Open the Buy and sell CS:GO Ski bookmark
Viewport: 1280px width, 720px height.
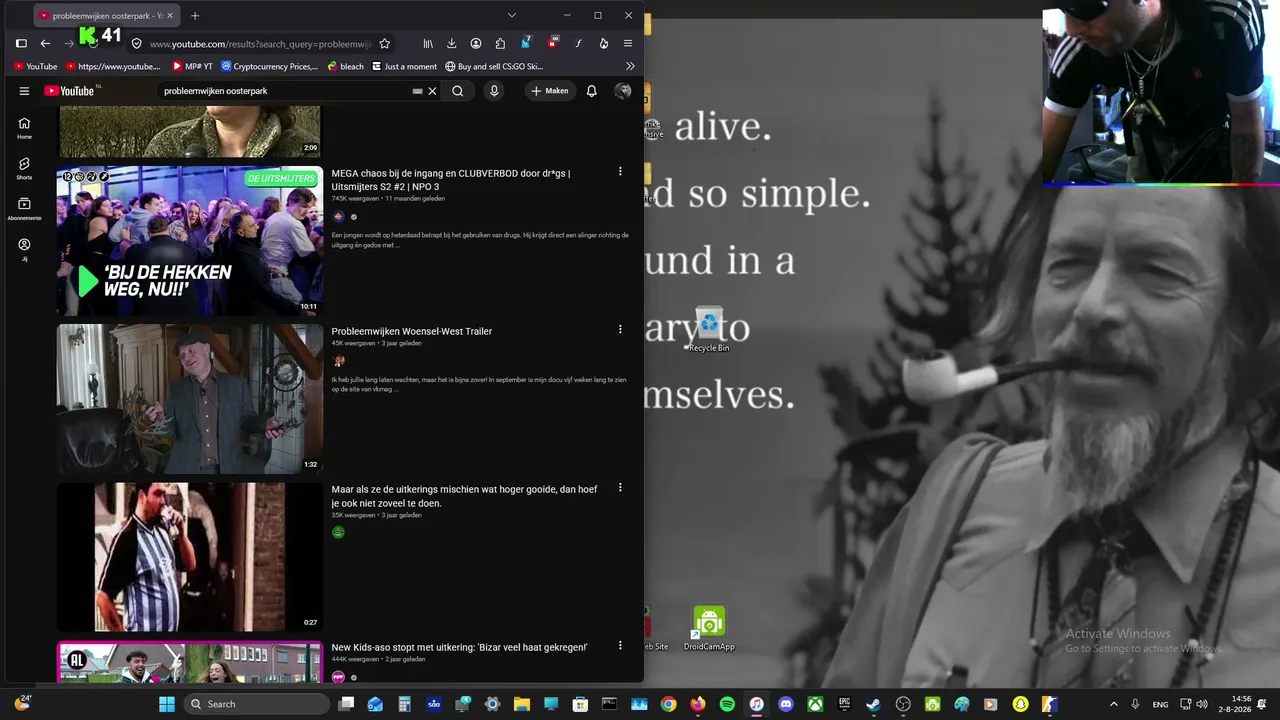click(494, 67)
